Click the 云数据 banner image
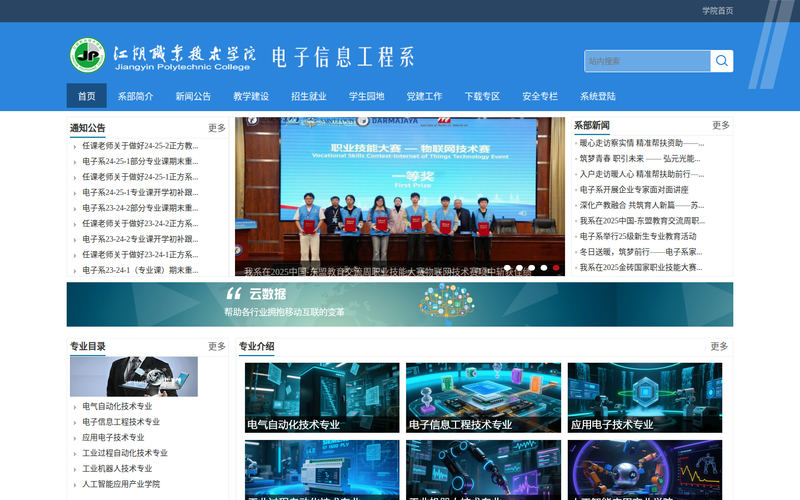Screen dimensions: 800x500 pyautogui.click(x=399, y=305)
